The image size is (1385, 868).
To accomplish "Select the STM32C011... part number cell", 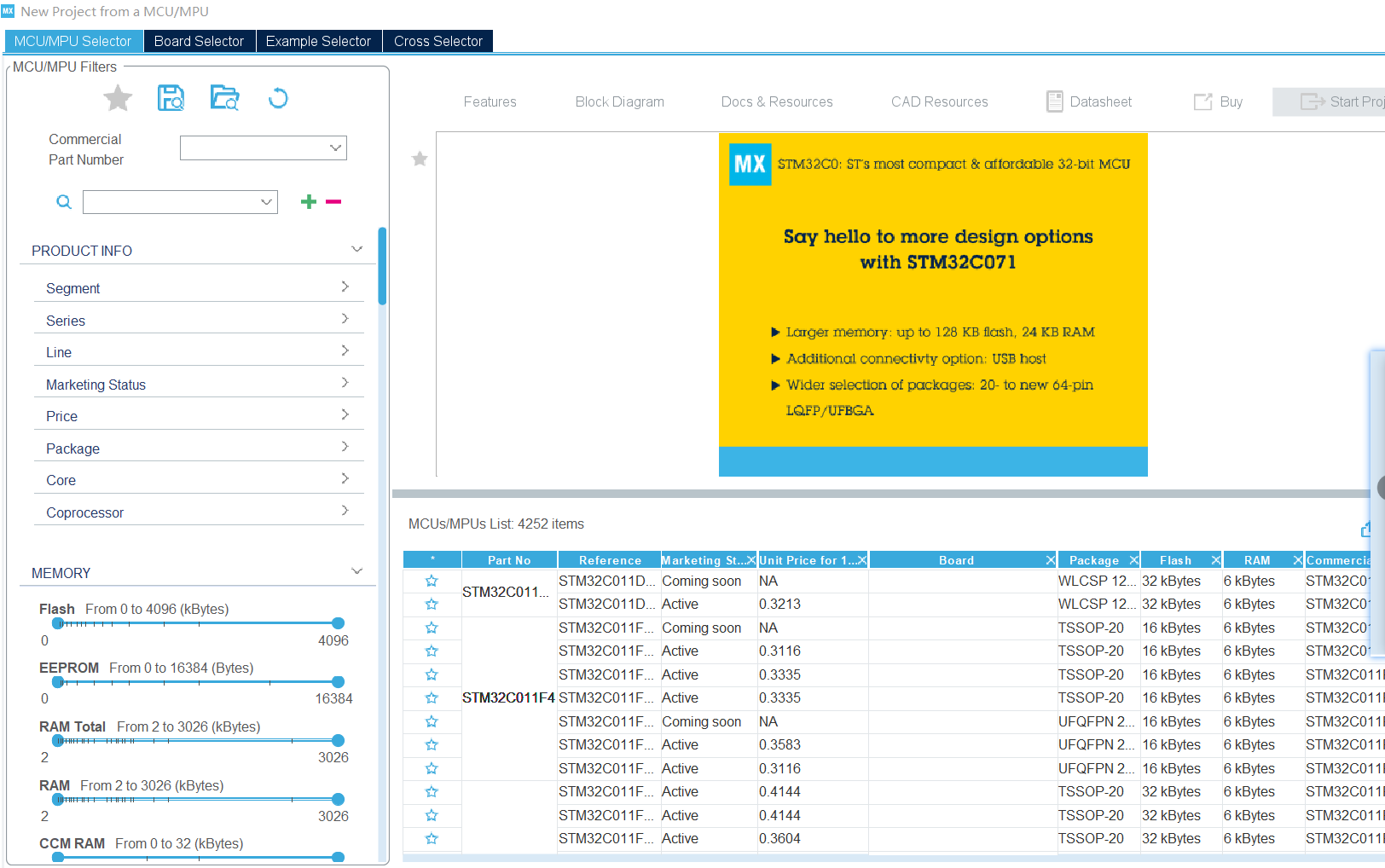I will 508,593.
